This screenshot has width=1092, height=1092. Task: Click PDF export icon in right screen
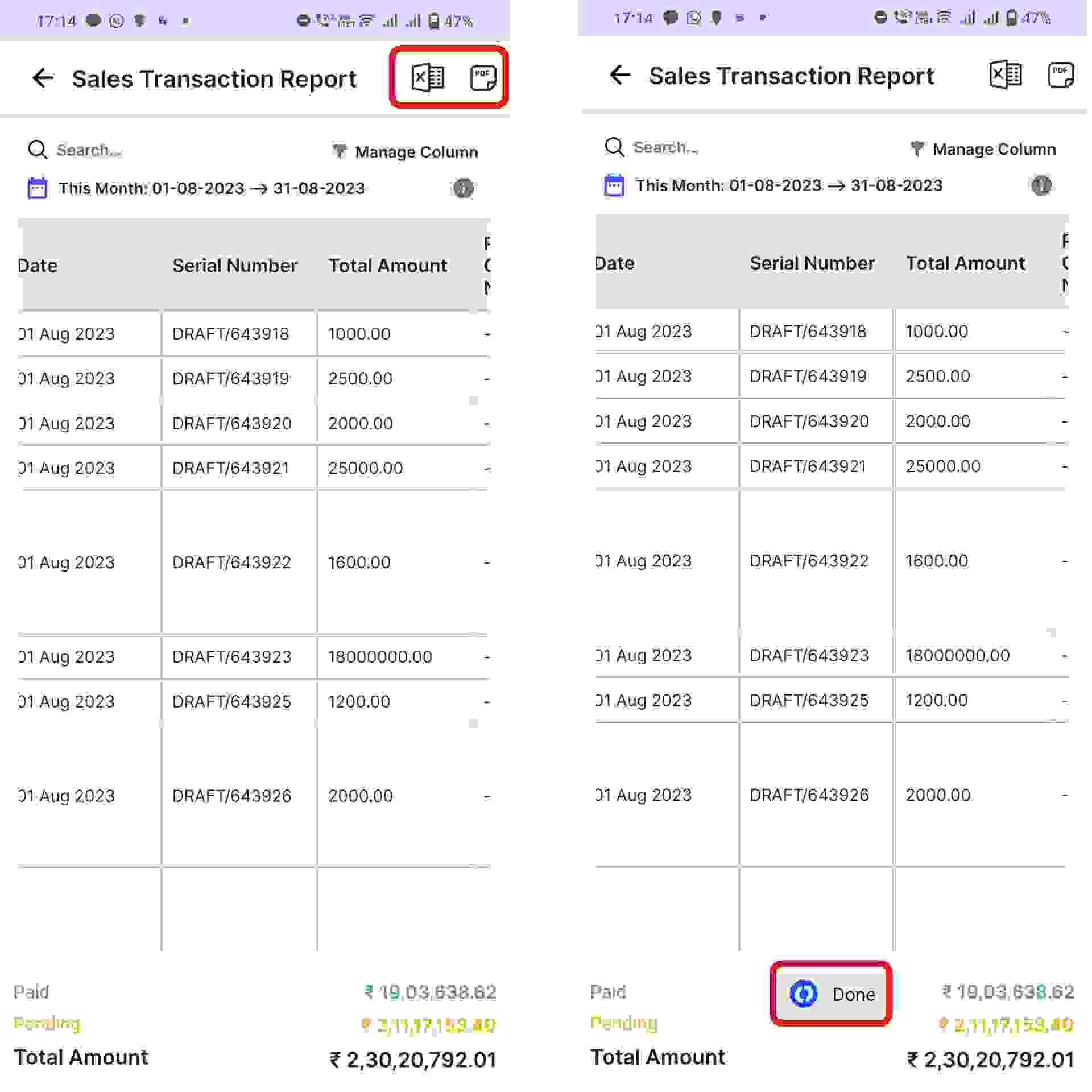[x=1060, y=75]
